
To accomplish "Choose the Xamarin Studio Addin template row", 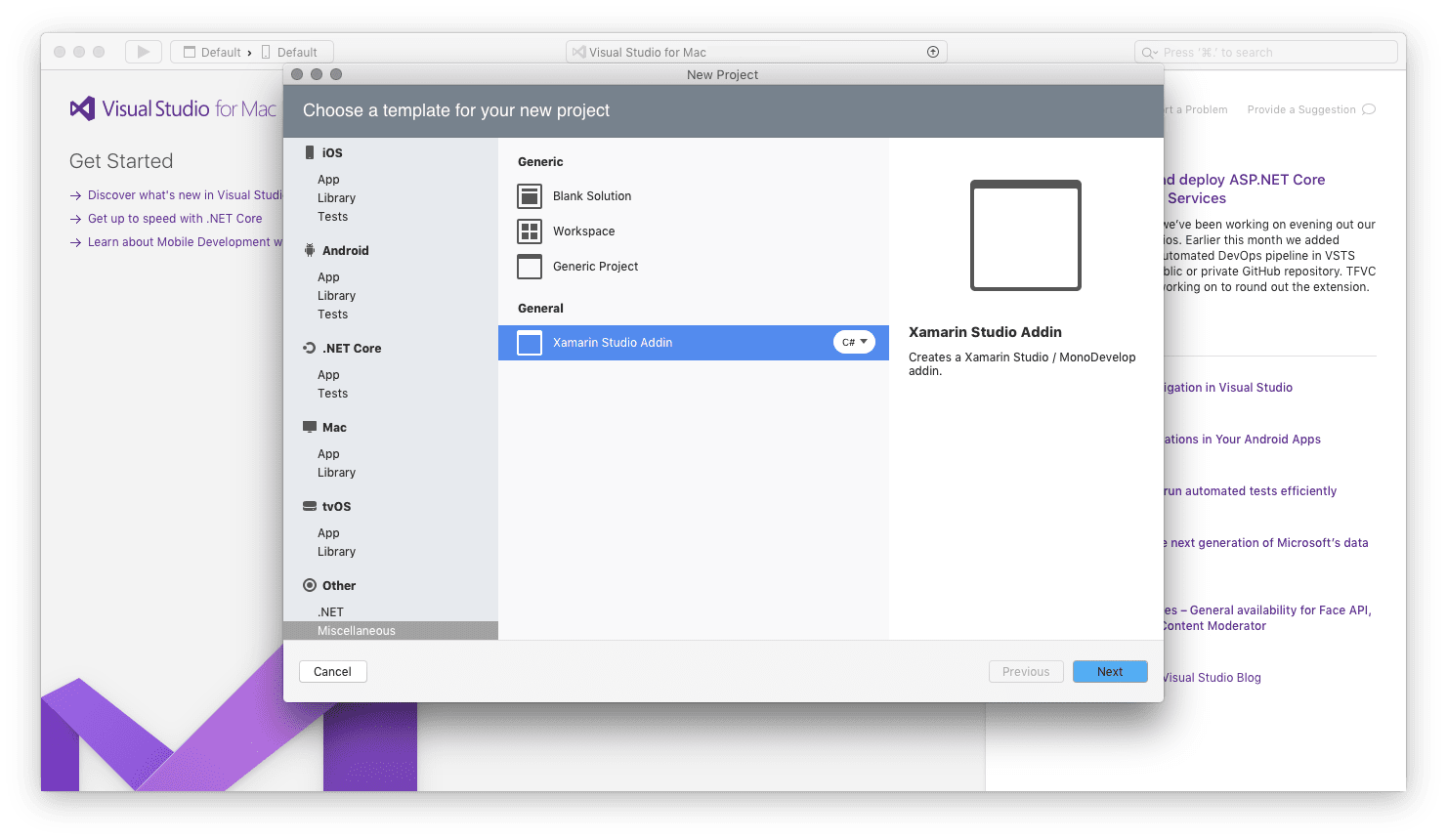I will tap(694, 343).
